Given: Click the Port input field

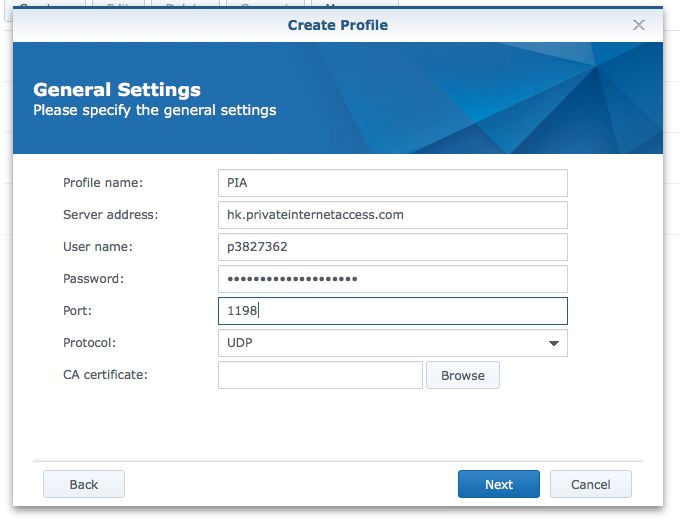Looking at the screenshot, I should pos(392,311).
